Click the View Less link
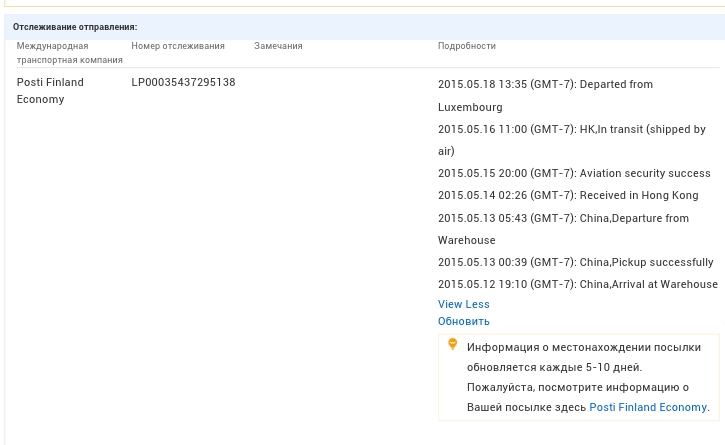 pos(463,304)
